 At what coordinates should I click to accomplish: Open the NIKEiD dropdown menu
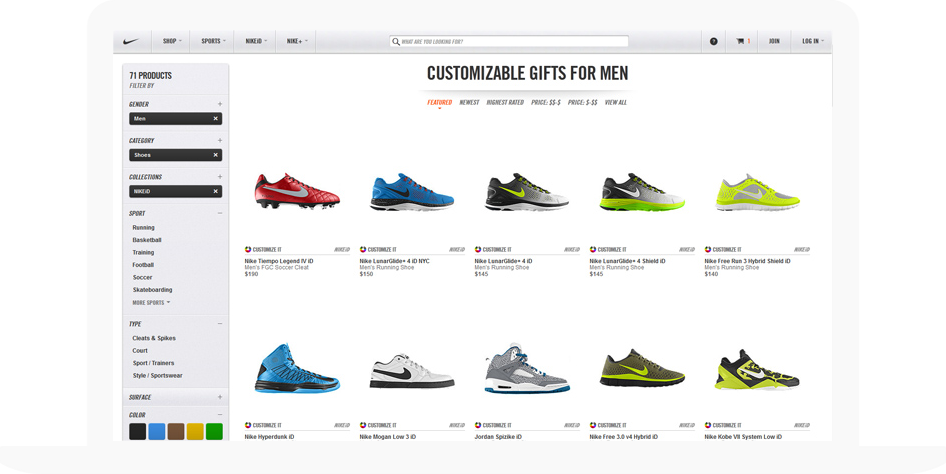pos(256,41)
